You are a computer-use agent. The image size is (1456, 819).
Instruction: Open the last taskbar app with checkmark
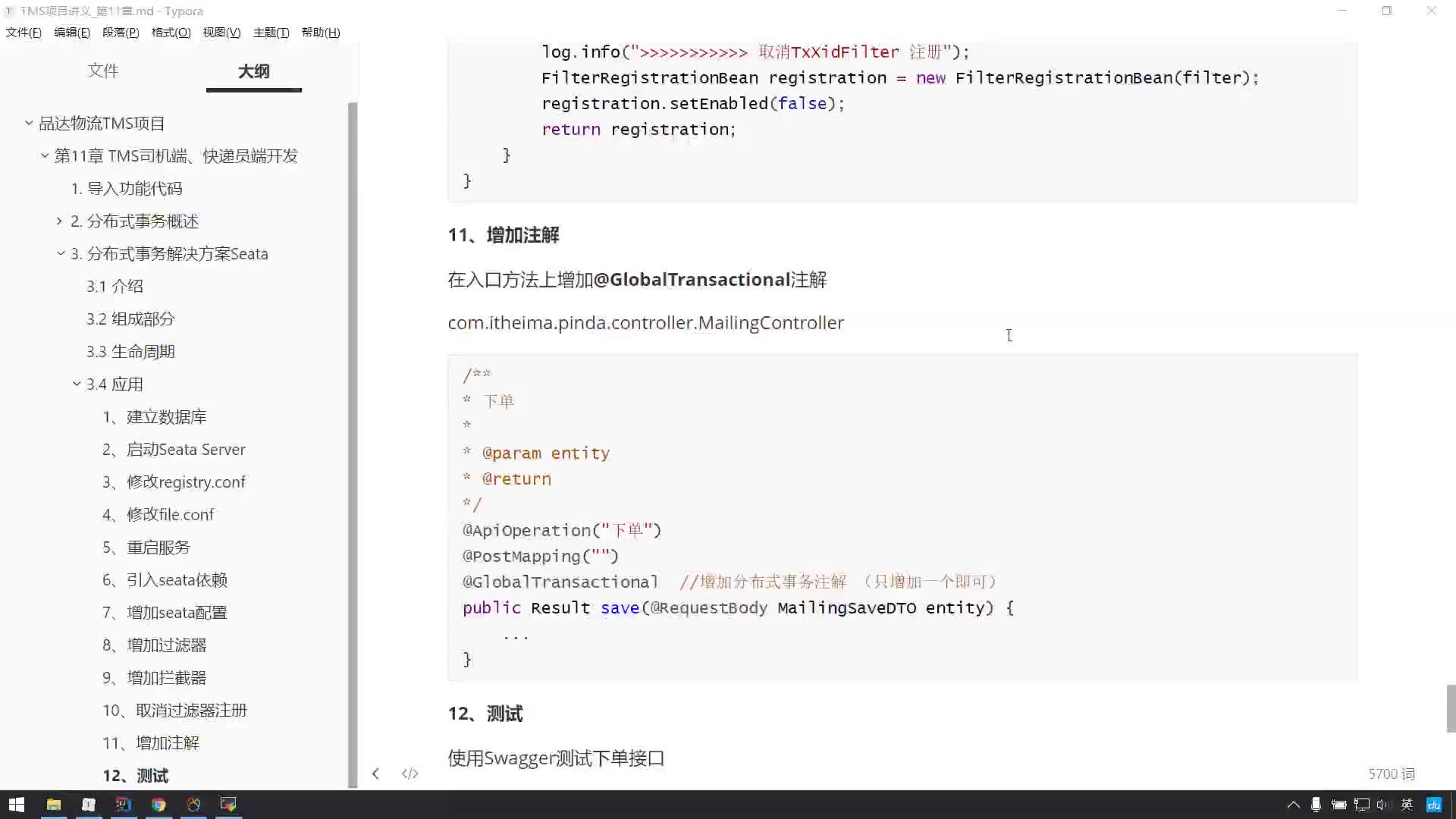(228, 805)
